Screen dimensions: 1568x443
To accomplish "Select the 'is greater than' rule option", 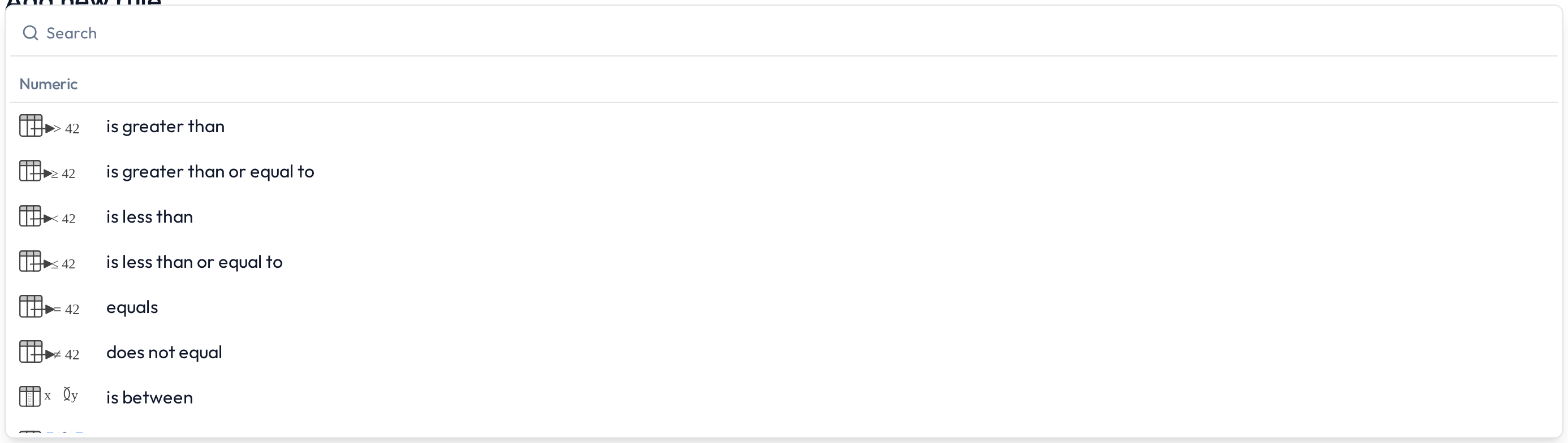I will [165, 127].
